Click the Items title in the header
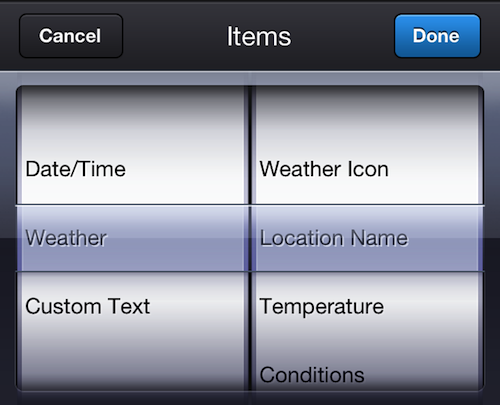Image resolution: width=500 pixels, height=405 pixels. coord(259,36)
